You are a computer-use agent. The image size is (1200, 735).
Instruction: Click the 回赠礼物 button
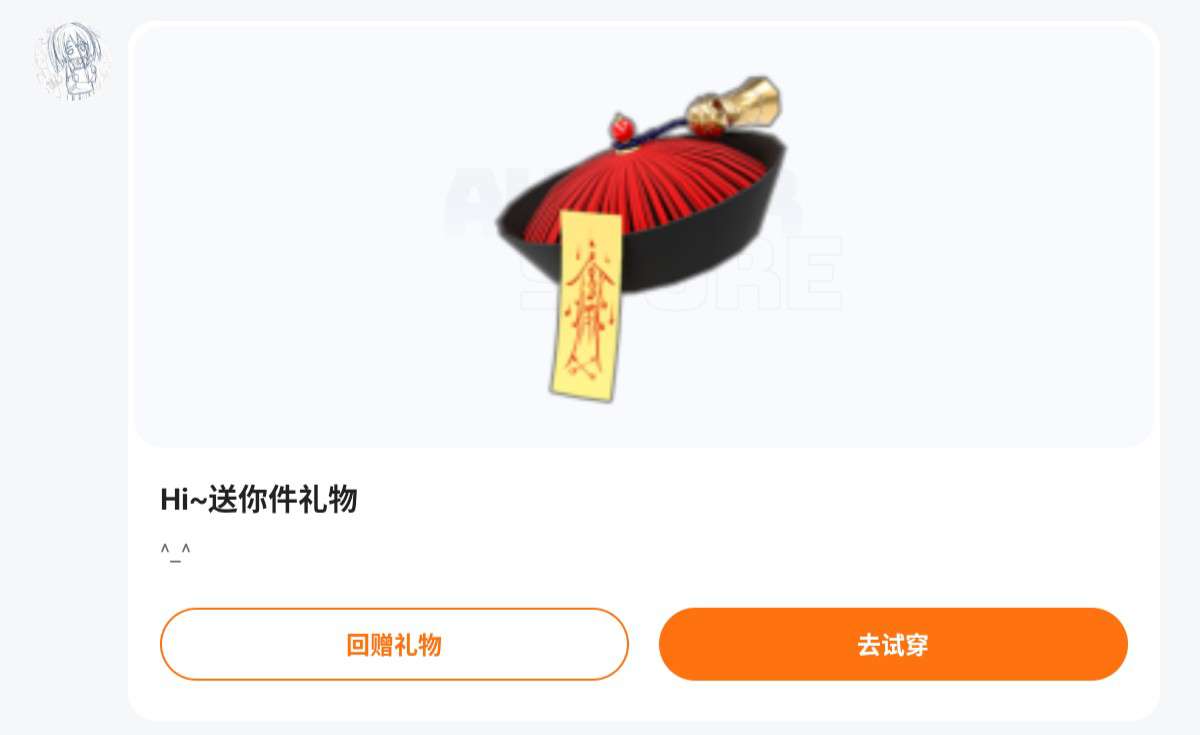(394, 644)
